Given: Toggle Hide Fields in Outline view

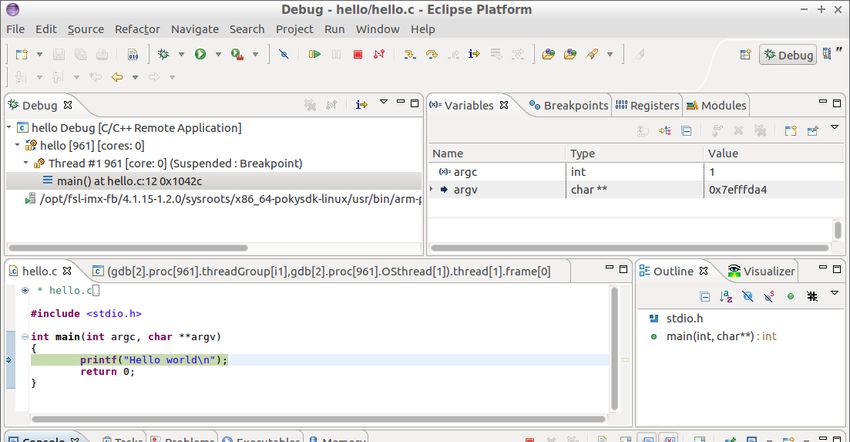Looking at the screenshot, I should (x=748, y=296).
